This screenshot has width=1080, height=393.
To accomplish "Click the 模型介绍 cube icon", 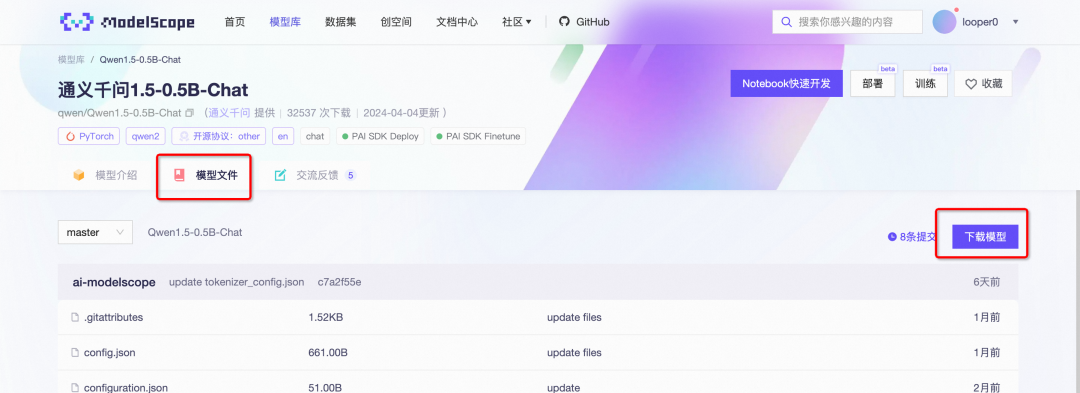I will pyautogui.click(x=79, y=176).
